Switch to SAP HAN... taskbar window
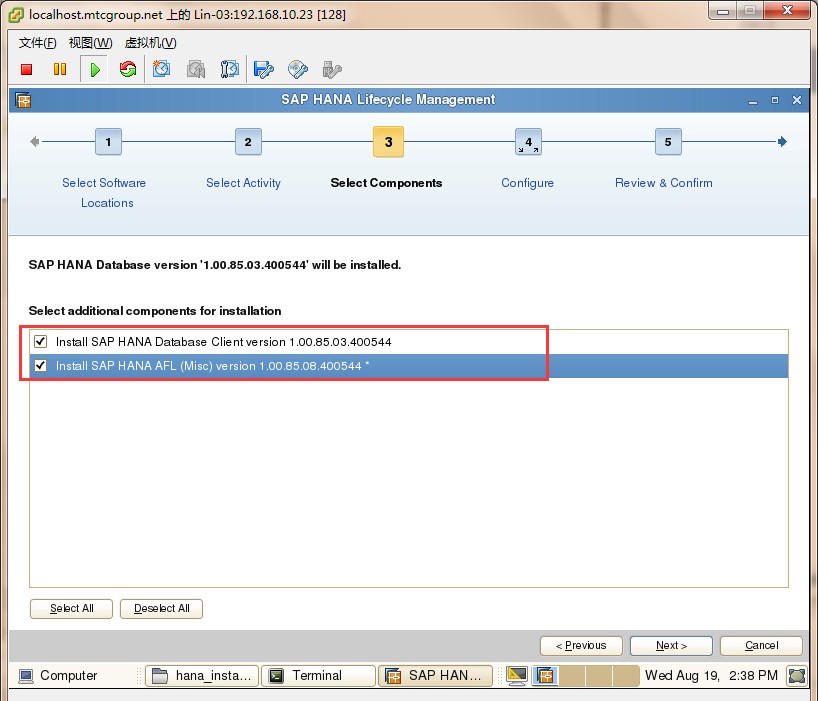 click(x=435, y=676)
